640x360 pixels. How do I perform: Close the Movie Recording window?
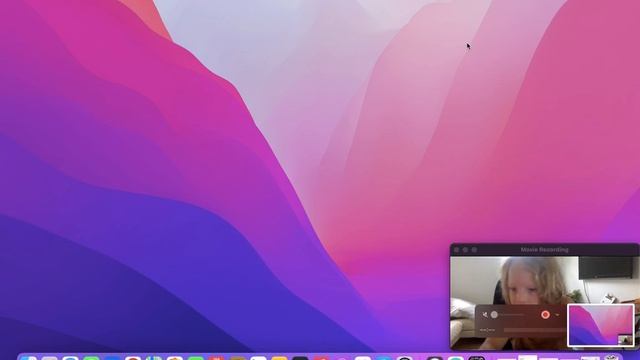pos(457,249)
